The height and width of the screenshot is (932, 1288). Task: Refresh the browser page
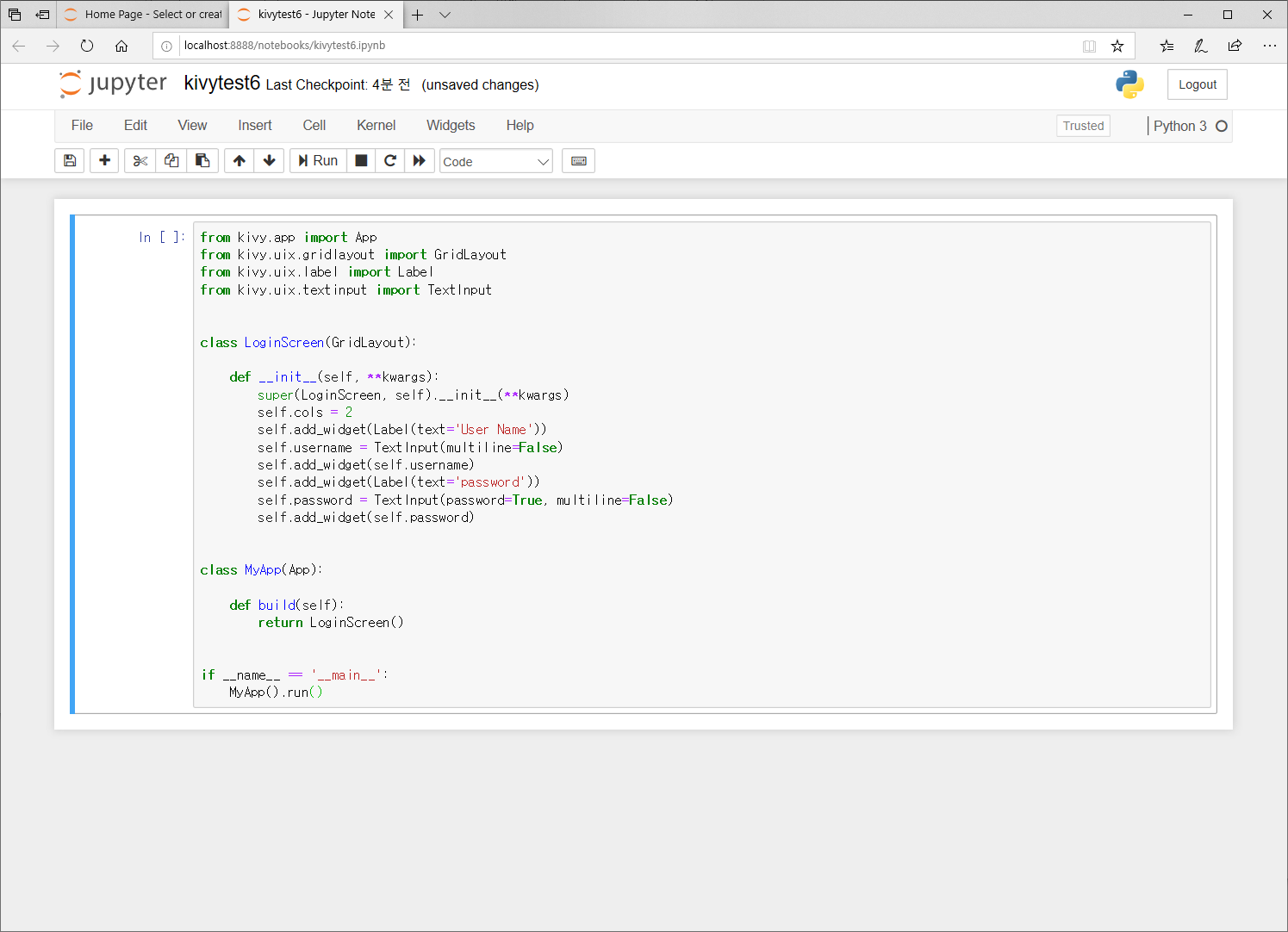[87, 46]
